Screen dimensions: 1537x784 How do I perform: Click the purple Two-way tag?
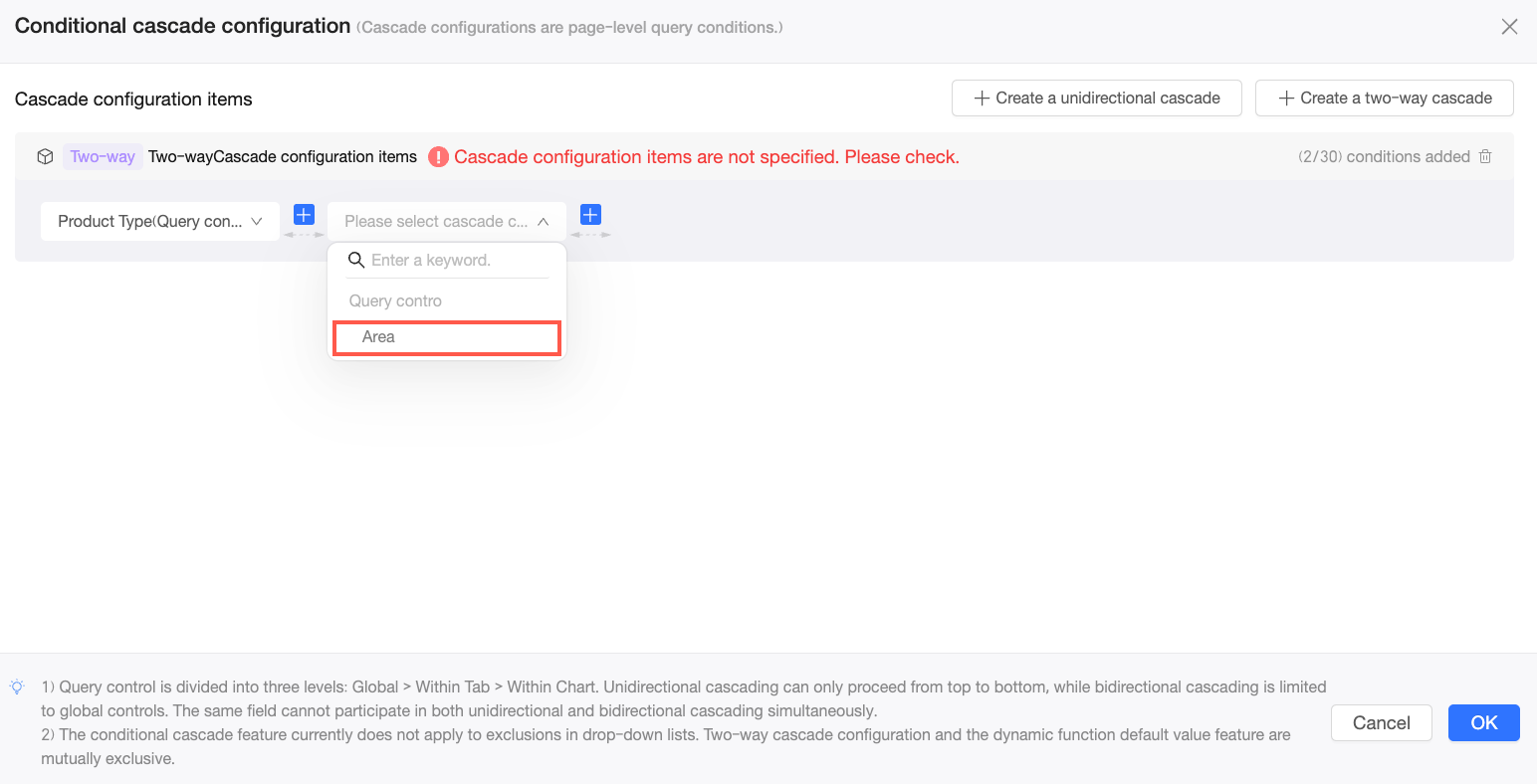coord(103,156)
